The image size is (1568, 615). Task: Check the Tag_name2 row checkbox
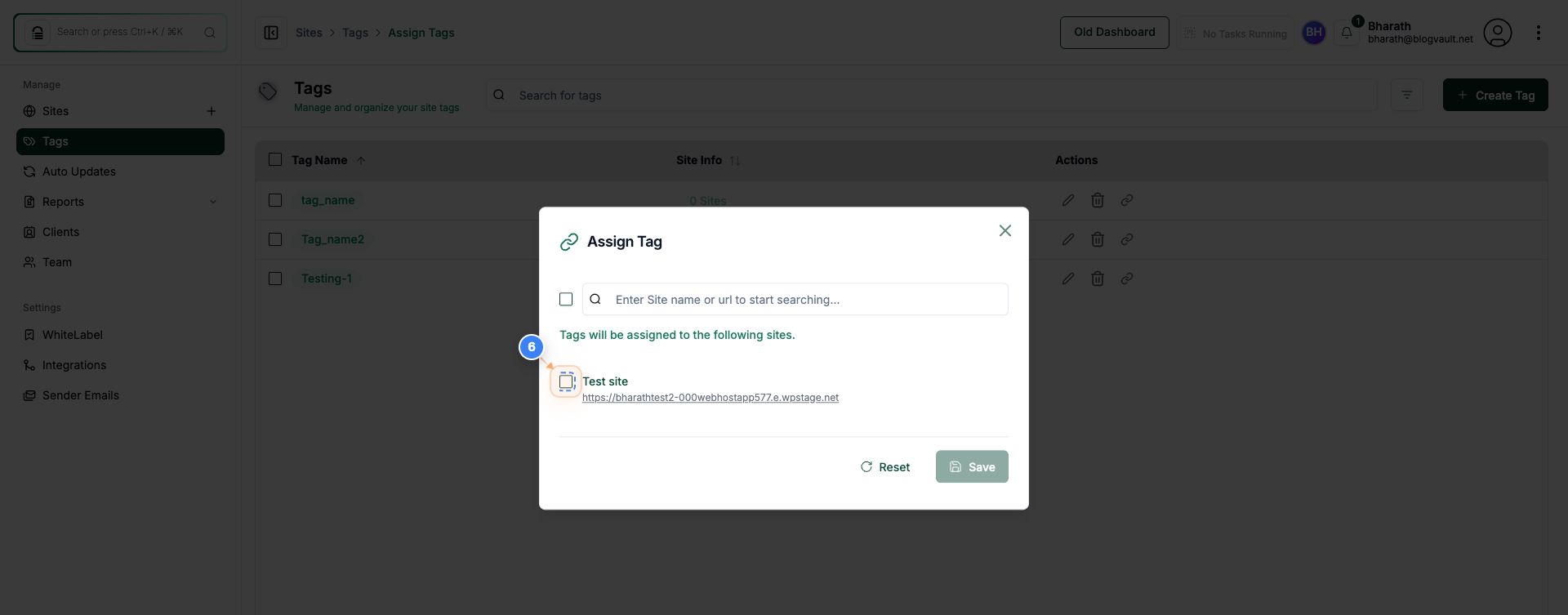click(275, 239)
